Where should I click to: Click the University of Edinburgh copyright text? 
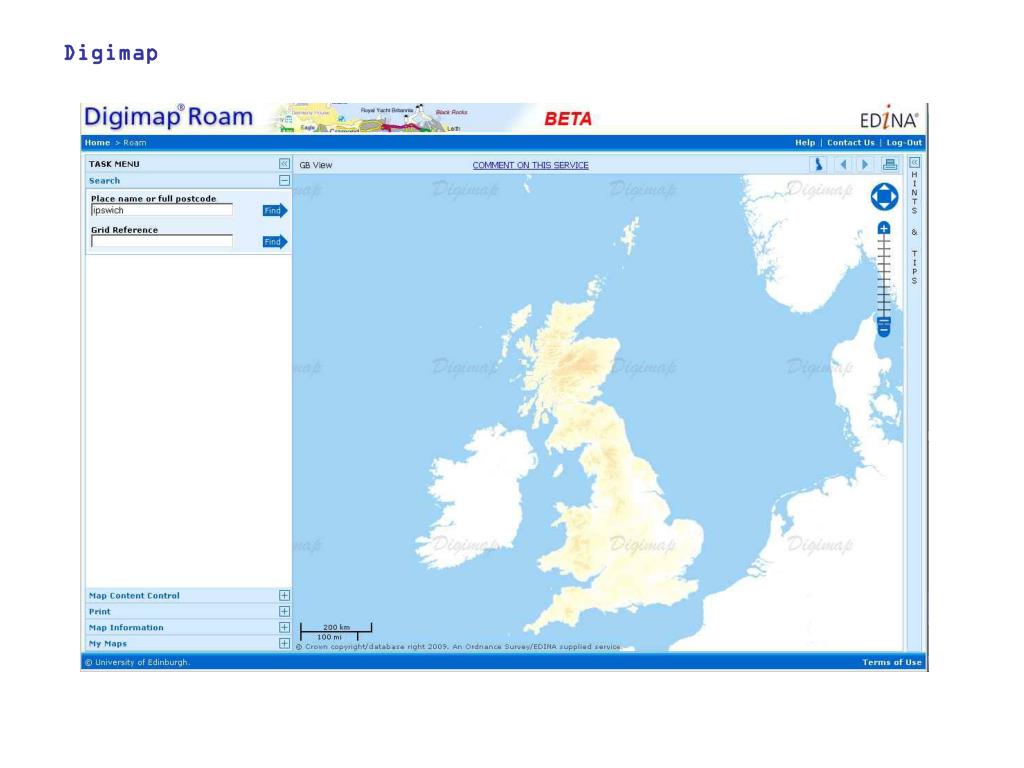click(137, 662)
